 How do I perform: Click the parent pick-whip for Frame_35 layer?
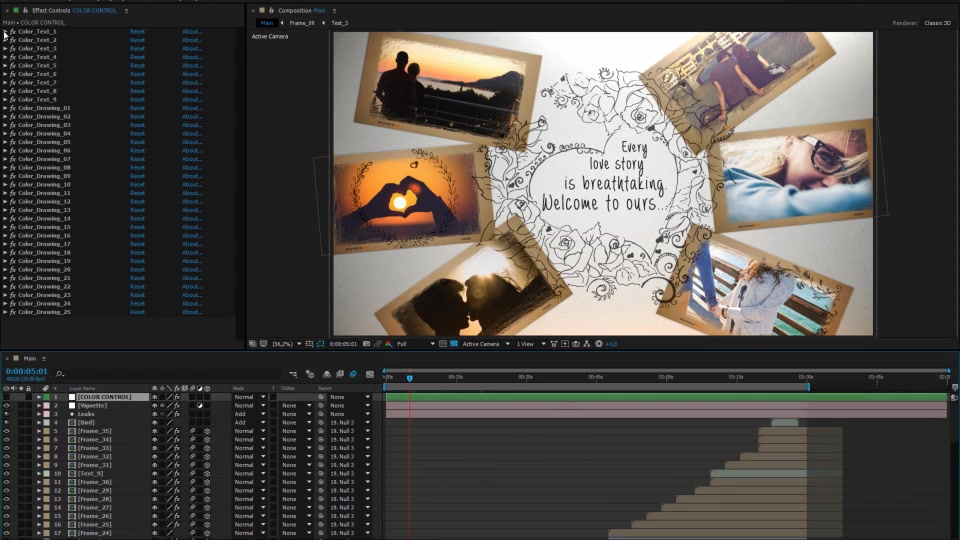[x=320, y=431]
